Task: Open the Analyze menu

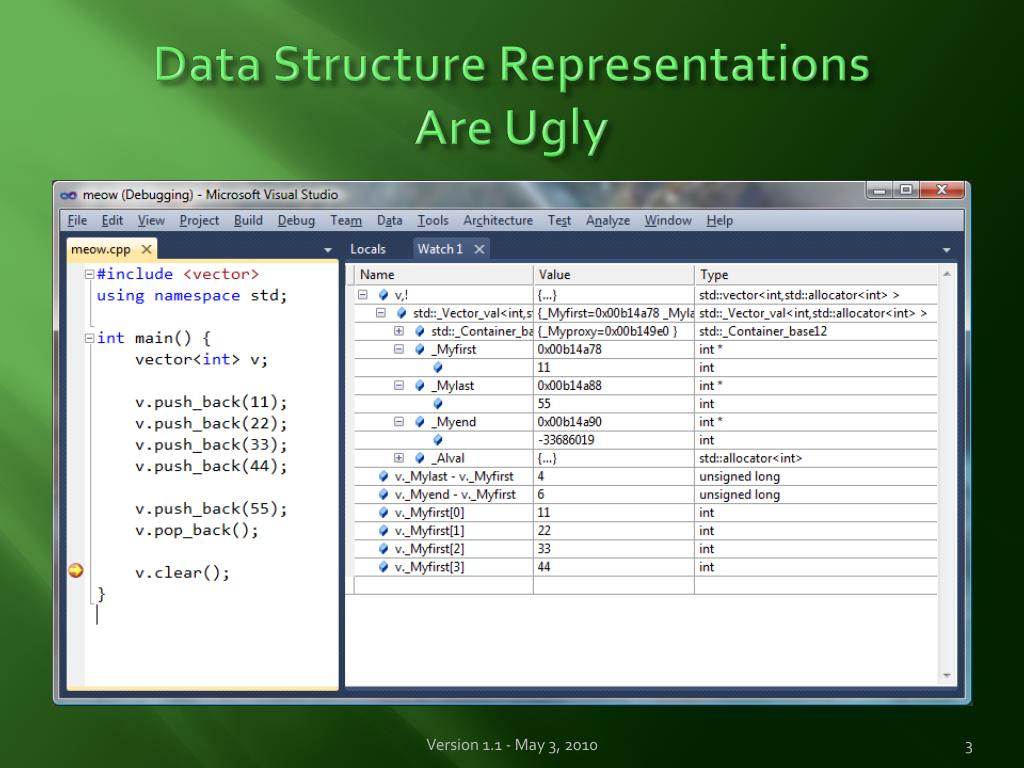Action: 607,221
